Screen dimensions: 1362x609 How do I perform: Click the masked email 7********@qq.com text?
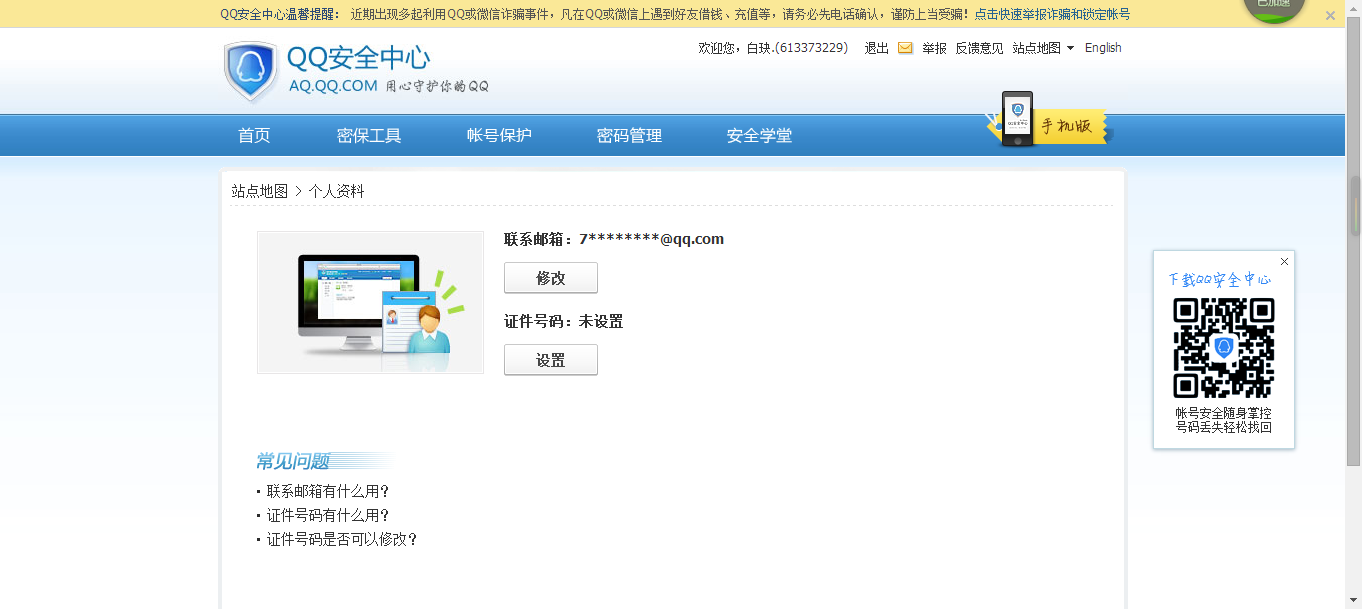coord(651,239)
